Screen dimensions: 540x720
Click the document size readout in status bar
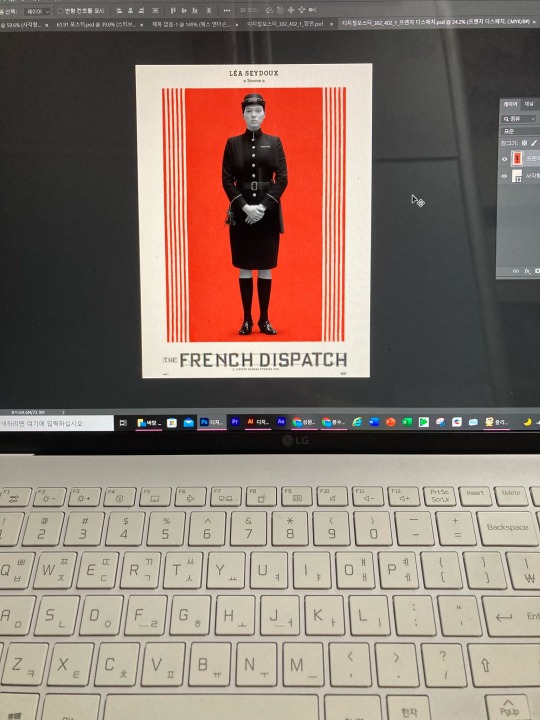pos(28,412)
